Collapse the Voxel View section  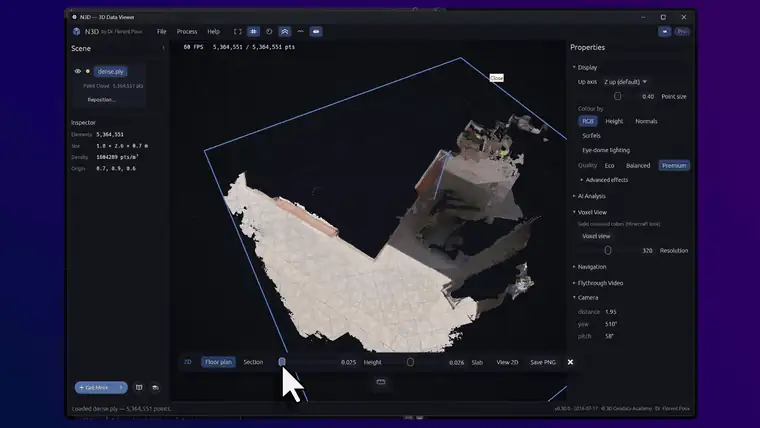(x=589, y=212)
